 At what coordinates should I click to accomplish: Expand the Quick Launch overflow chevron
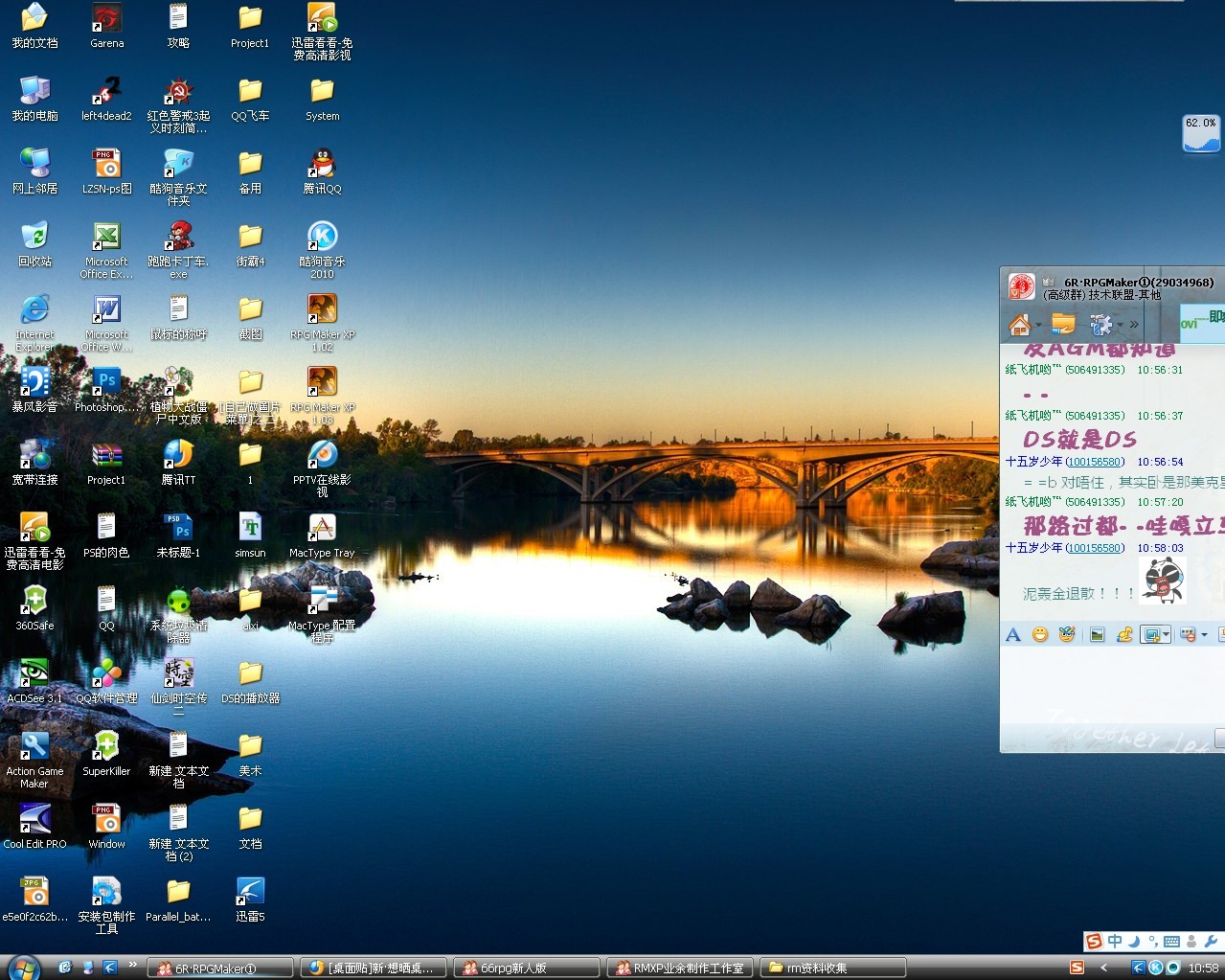pos(132,964)
